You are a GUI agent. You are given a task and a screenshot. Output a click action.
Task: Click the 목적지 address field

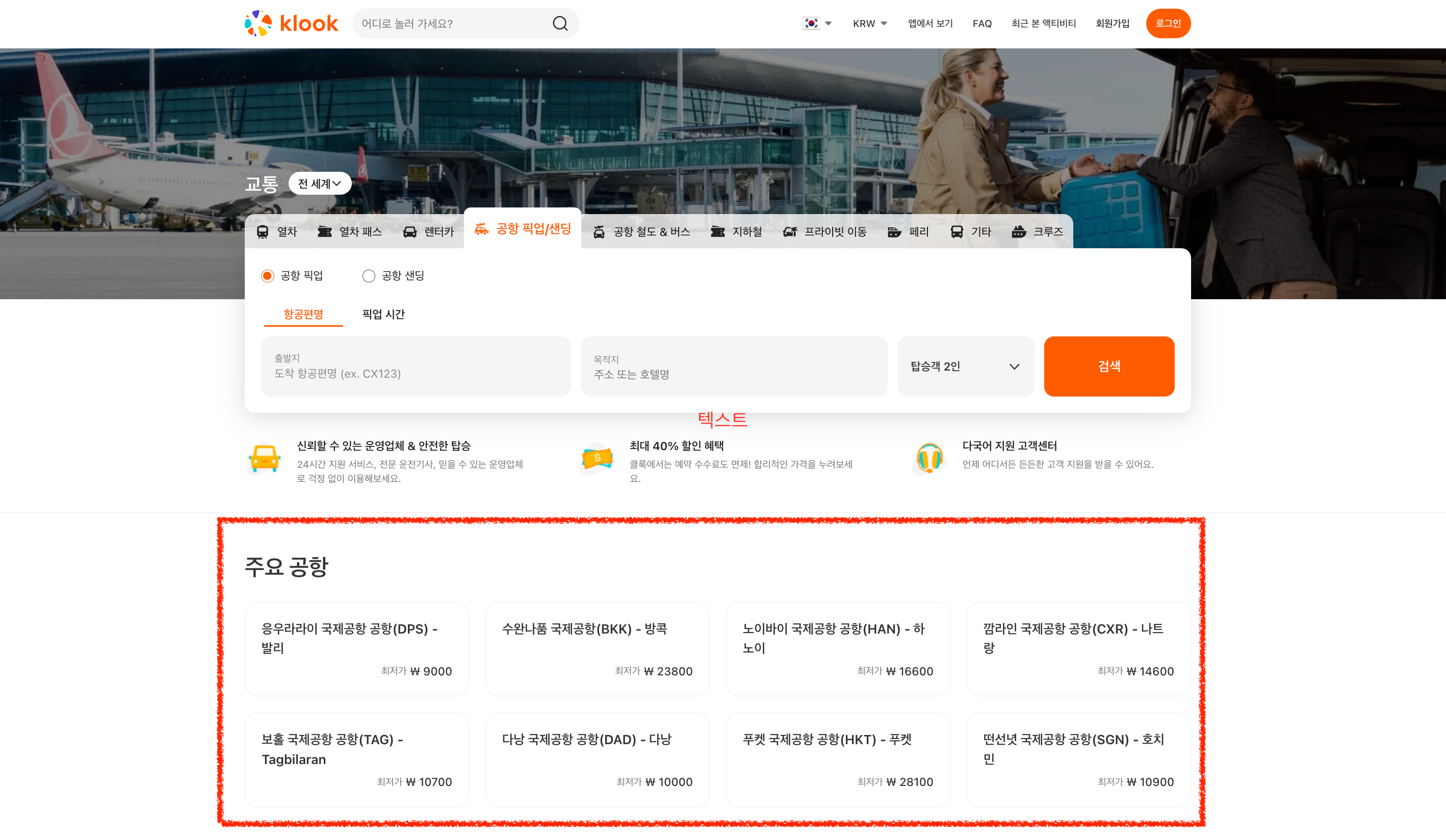(734, 366)
